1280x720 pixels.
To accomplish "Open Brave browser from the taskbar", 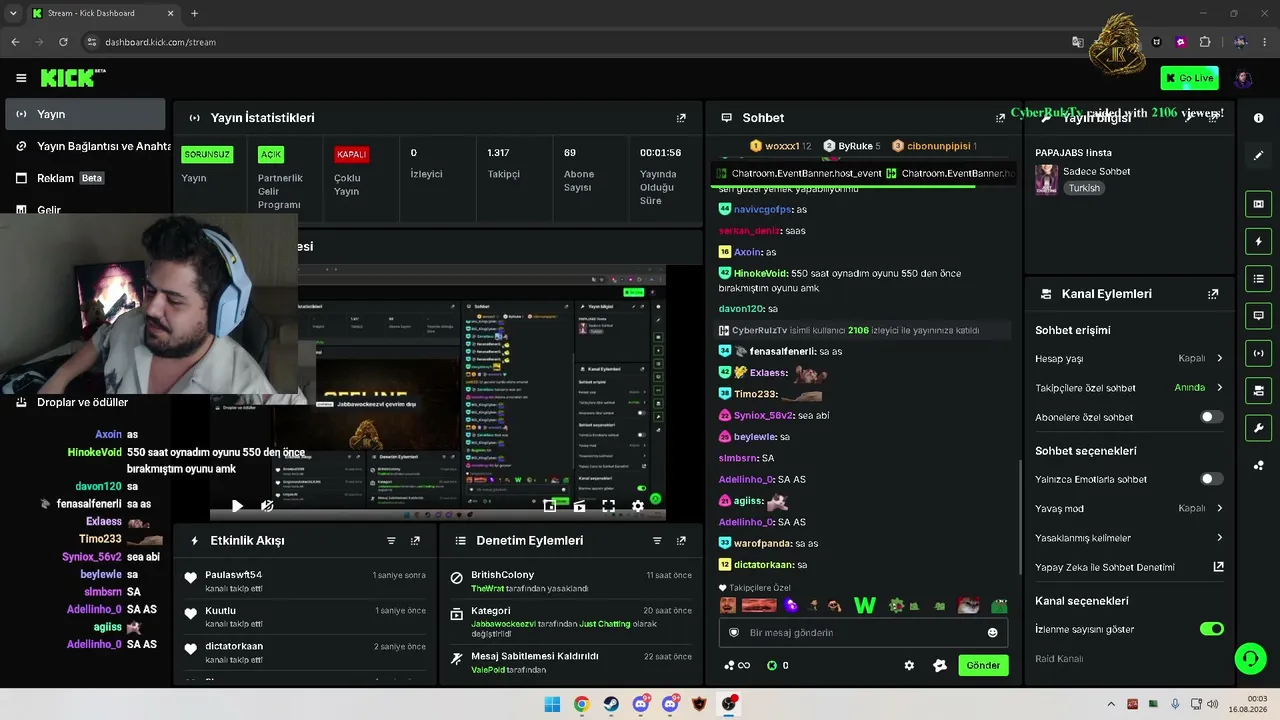I will (700, 704).
